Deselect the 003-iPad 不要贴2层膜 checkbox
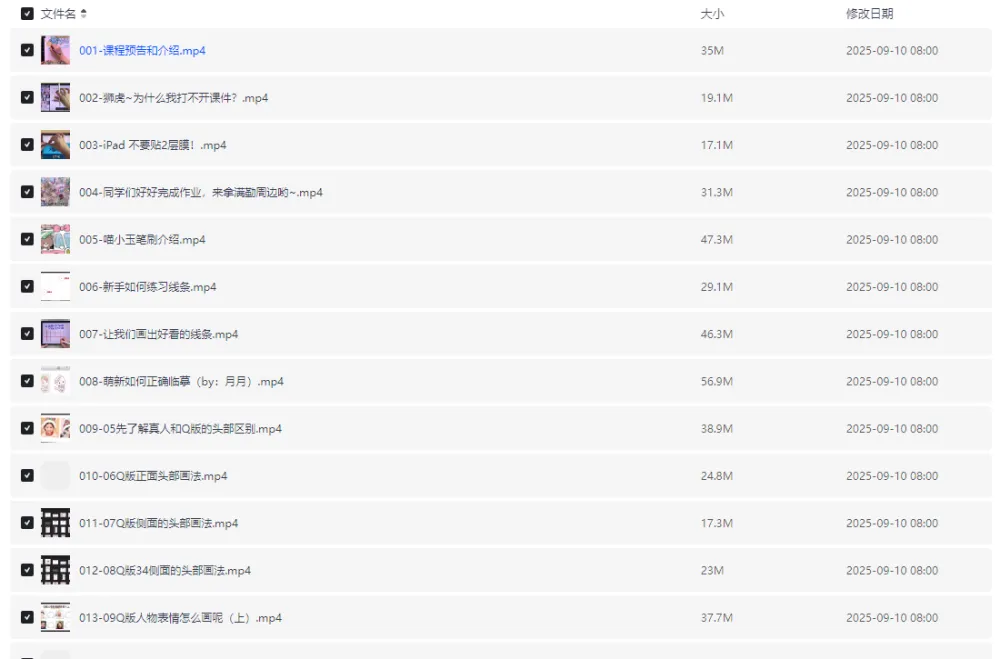Viewport: 1000px width, 659px height. [27, 145]
